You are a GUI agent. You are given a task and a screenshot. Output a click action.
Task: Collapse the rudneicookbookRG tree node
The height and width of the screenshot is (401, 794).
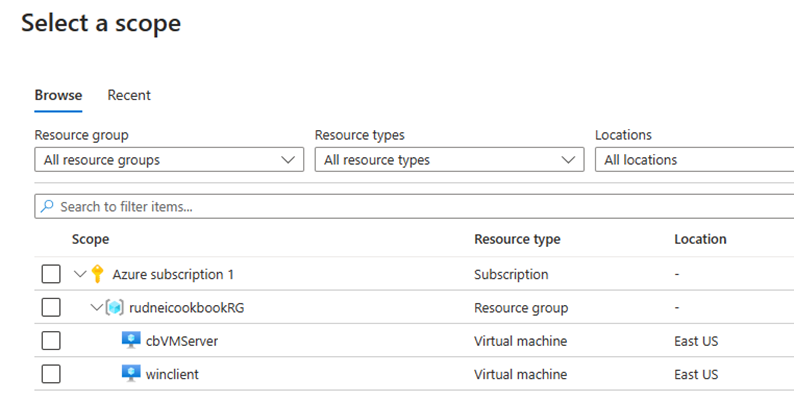[x=97, y=308]
